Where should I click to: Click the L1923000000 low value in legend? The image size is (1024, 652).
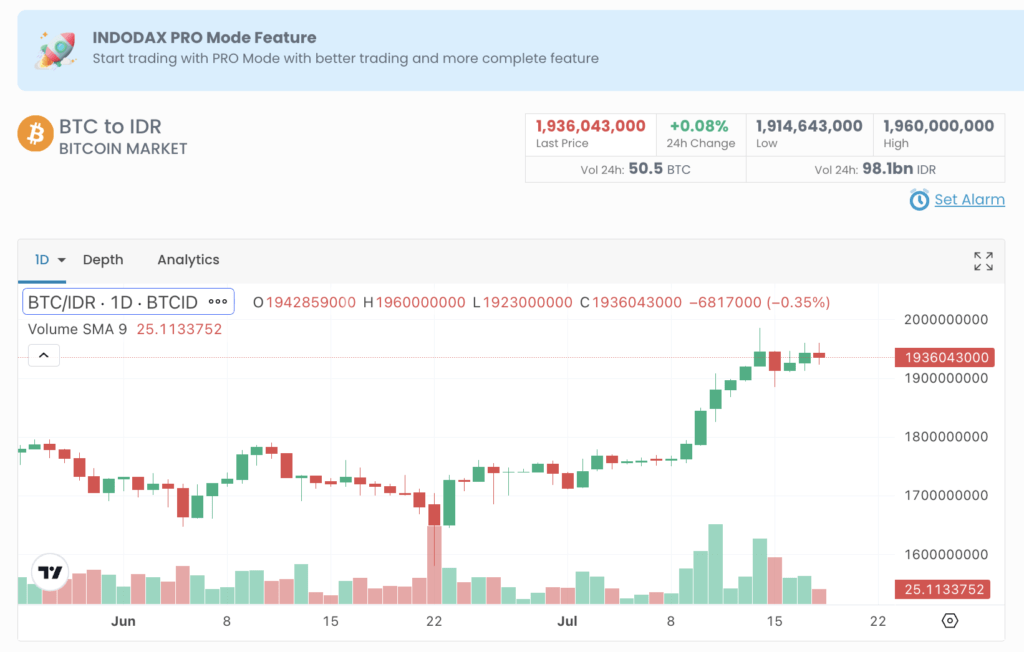click(522, 302)
